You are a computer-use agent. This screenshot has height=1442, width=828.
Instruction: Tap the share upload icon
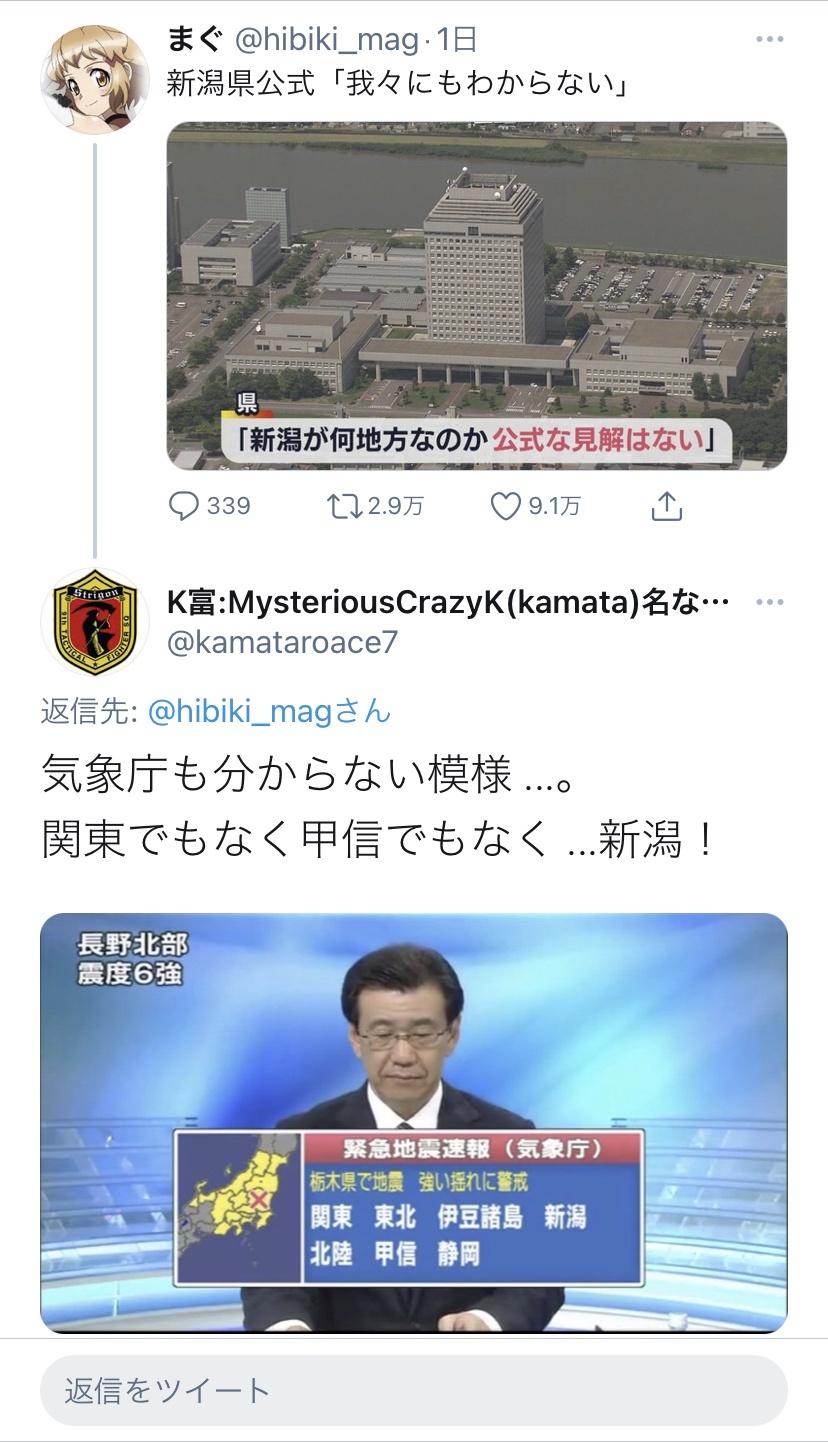pos(666,506)
